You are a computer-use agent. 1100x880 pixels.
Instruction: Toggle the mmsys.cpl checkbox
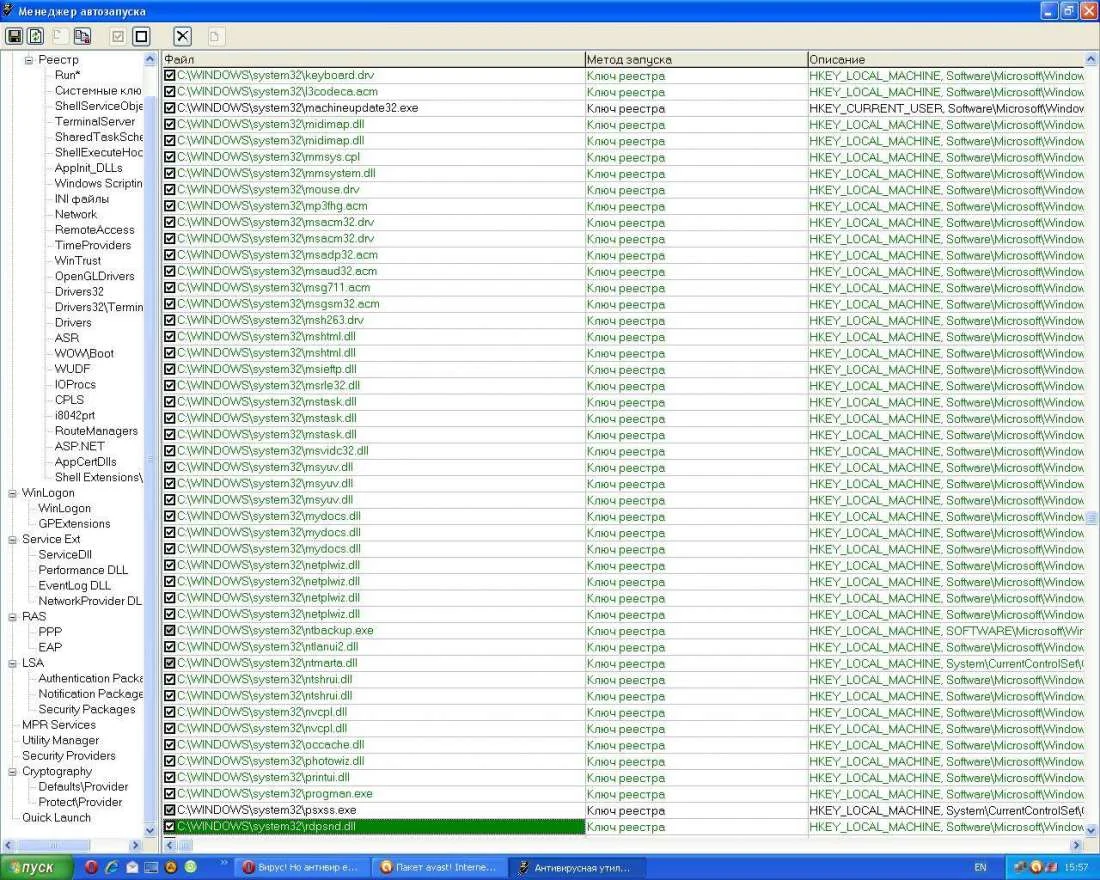[170, 156]
